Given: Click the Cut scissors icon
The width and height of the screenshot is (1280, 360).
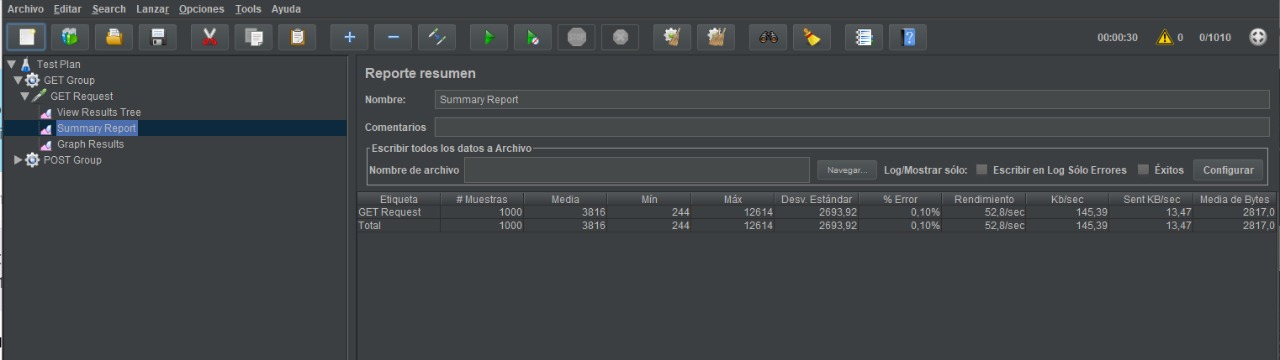Looking at the screenshot, I should pos(209,37).
